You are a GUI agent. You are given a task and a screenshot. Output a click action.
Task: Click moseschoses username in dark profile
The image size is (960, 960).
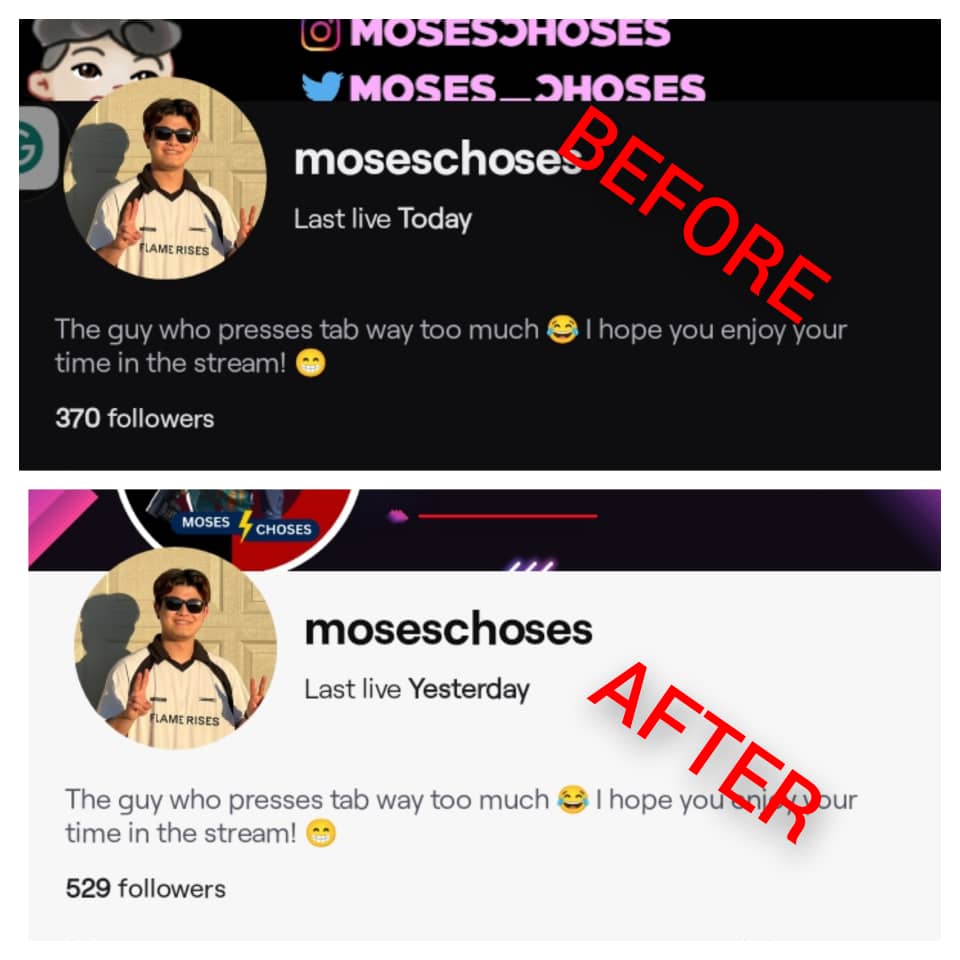tap(437, 159)
